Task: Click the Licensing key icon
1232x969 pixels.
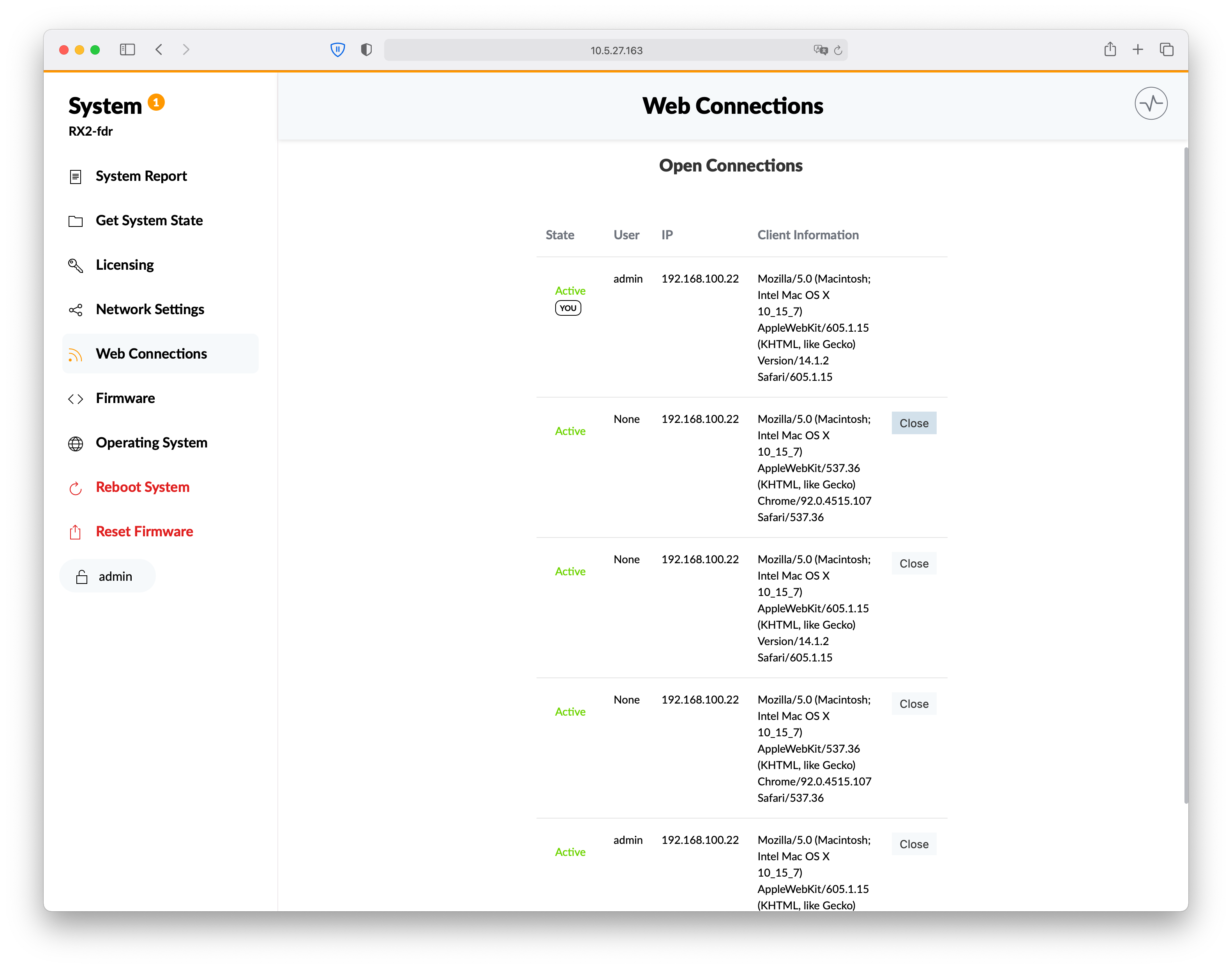Action: [76, 265]
